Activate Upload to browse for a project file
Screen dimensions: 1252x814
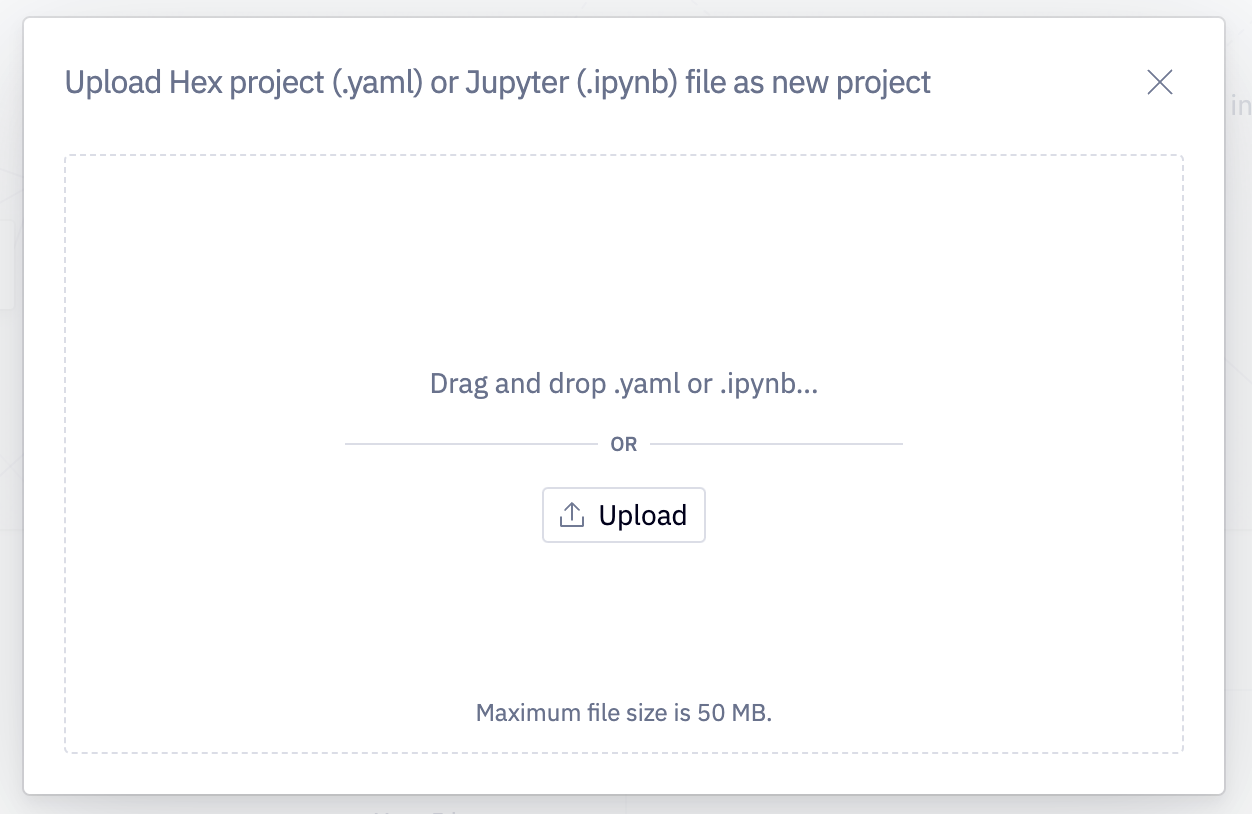(x=623, y=514)
